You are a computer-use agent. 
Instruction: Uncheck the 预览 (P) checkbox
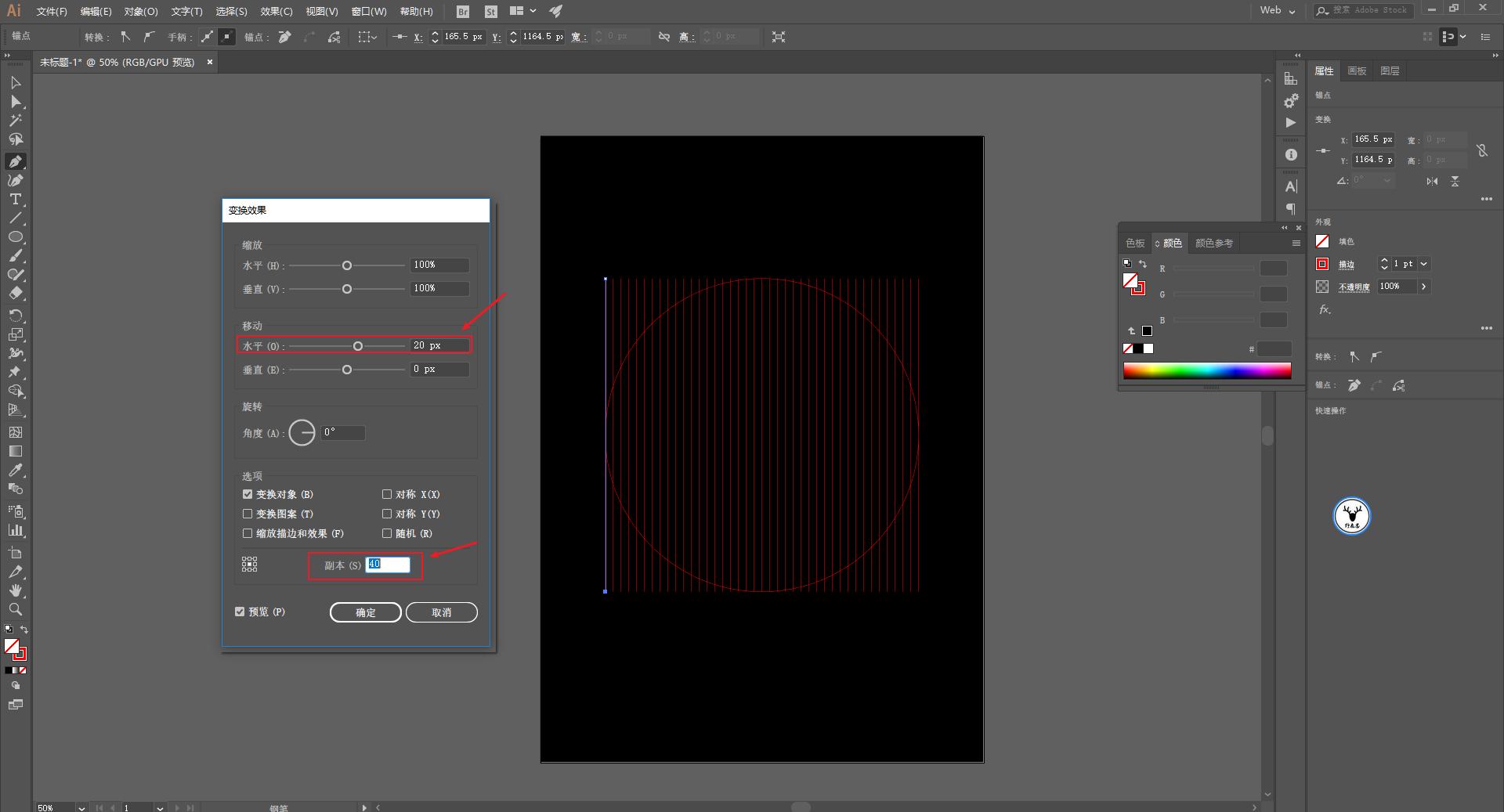240,612
